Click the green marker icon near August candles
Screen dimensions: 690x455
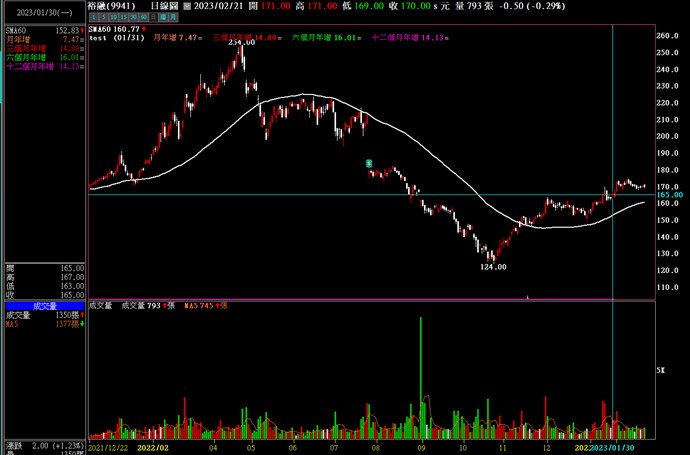pyautogui.click(x=369, y=162)
